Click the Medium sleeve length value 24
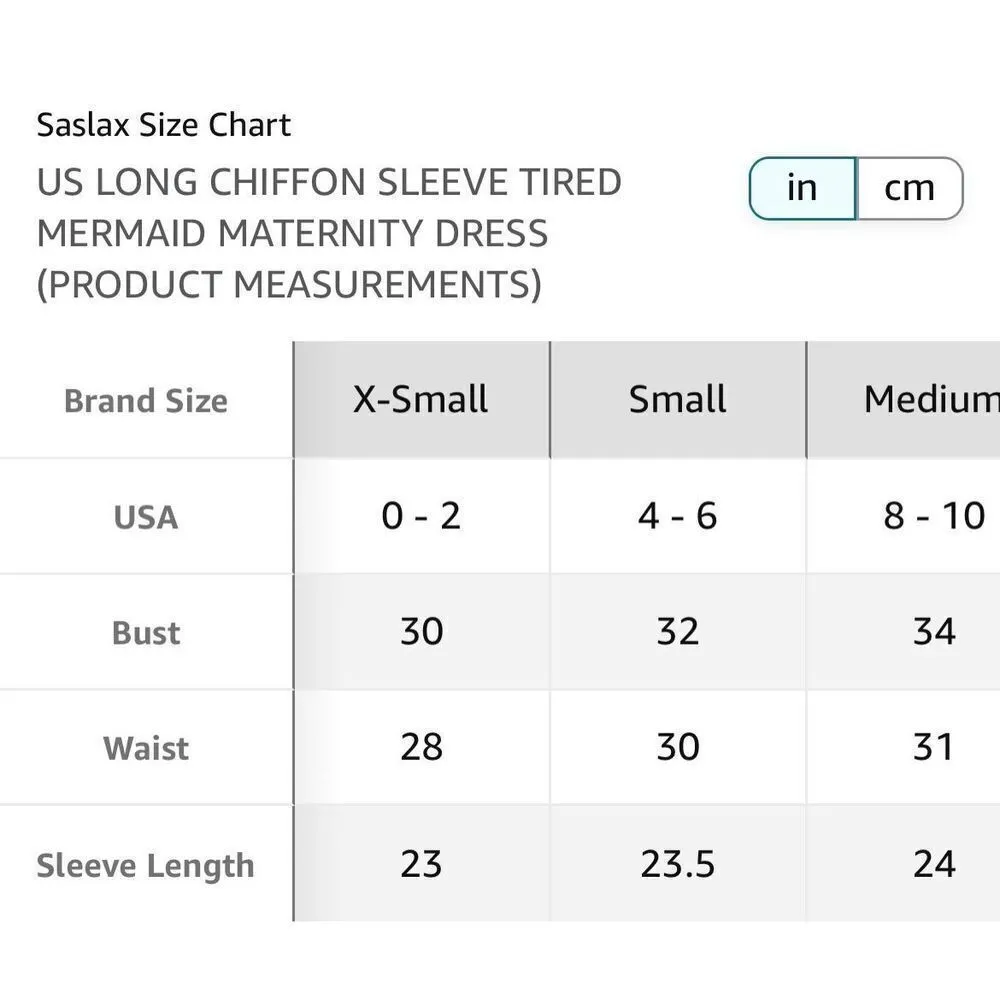The width and height of the screenshot is (1000, 1000). coord(935,863)
